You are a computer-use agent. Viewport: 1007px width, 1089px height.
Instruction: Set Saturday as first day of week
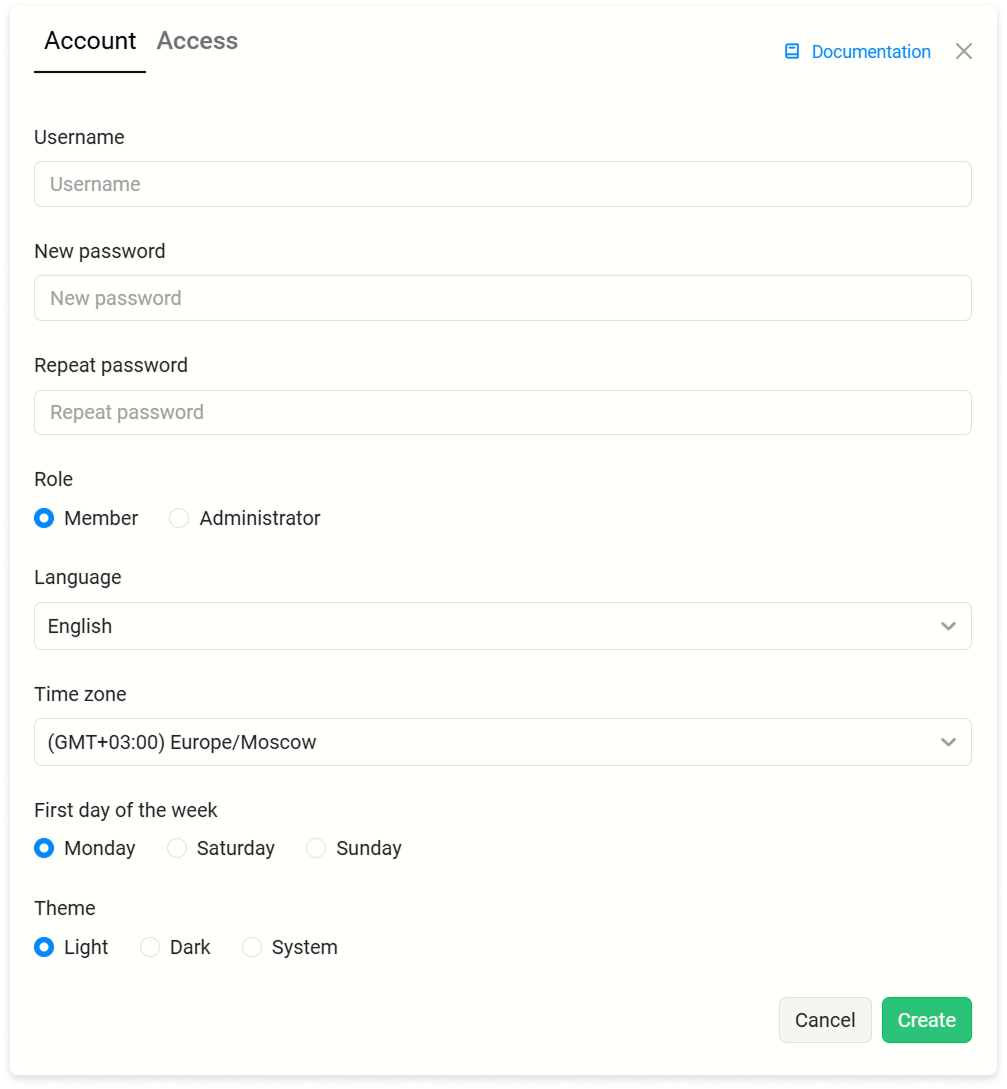tap(177, 848)
